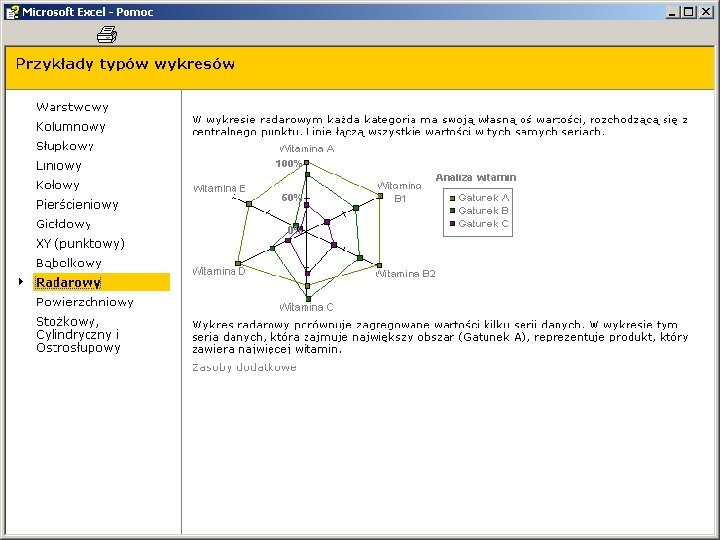
Task: Maximize the Excel Pomoc window
Action: (x=688, y=12)
